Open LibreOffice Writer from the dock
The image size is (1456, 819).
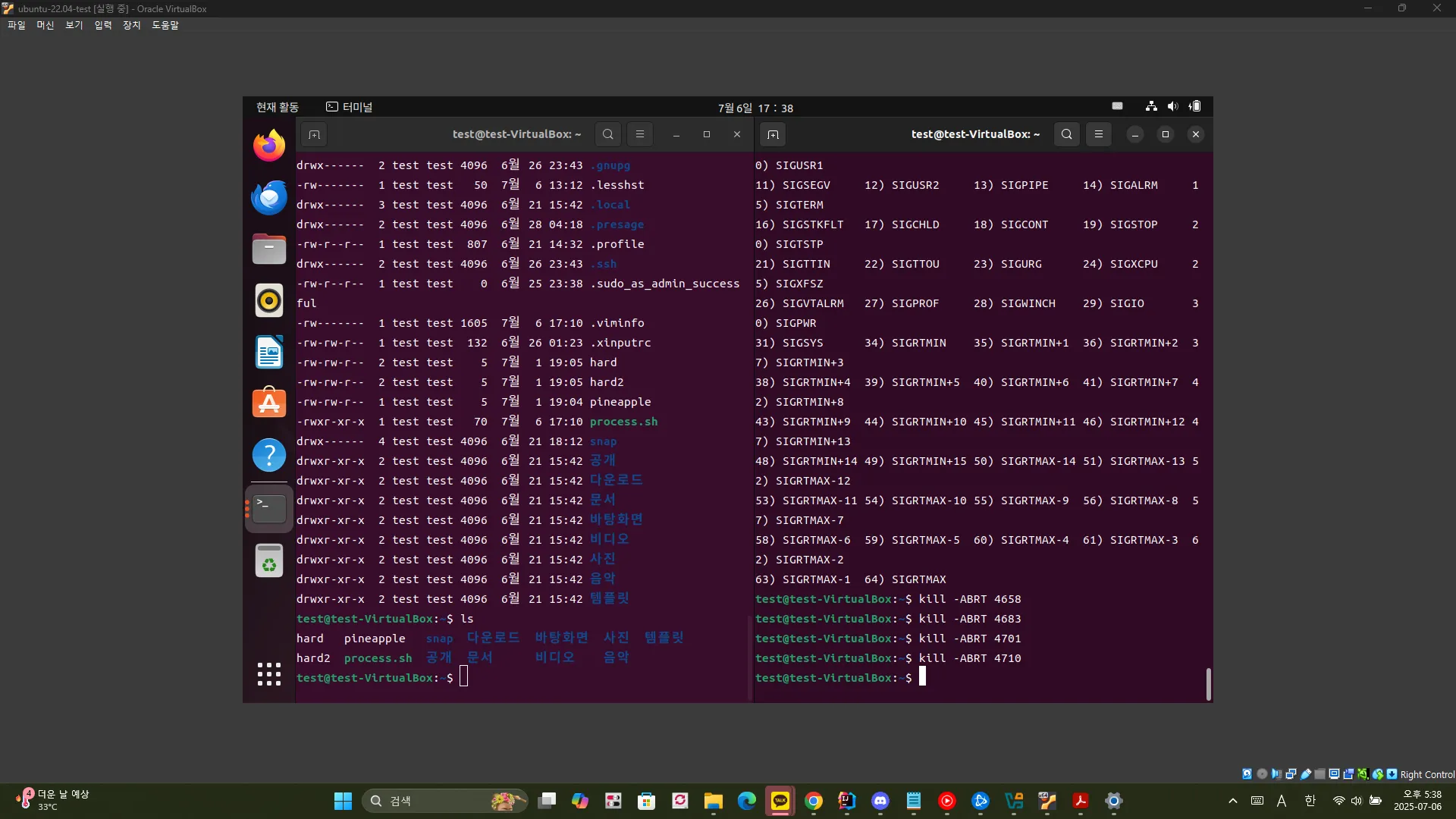[x=269, y=352]
